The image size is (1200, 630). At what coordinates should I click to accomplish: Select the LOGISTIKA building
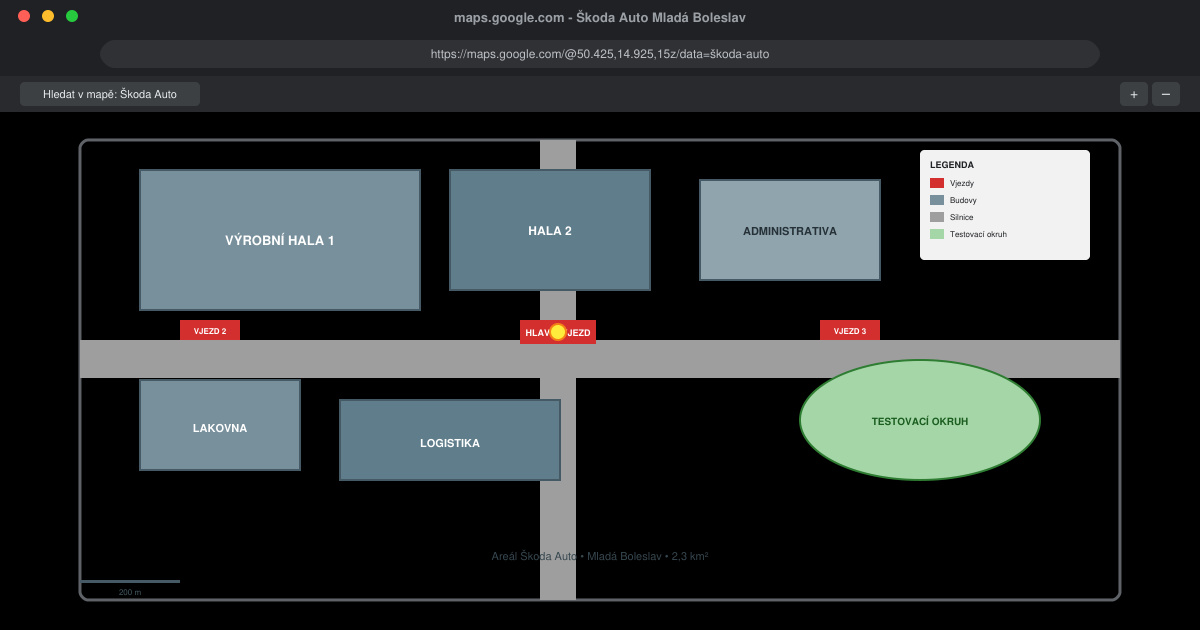450,440
